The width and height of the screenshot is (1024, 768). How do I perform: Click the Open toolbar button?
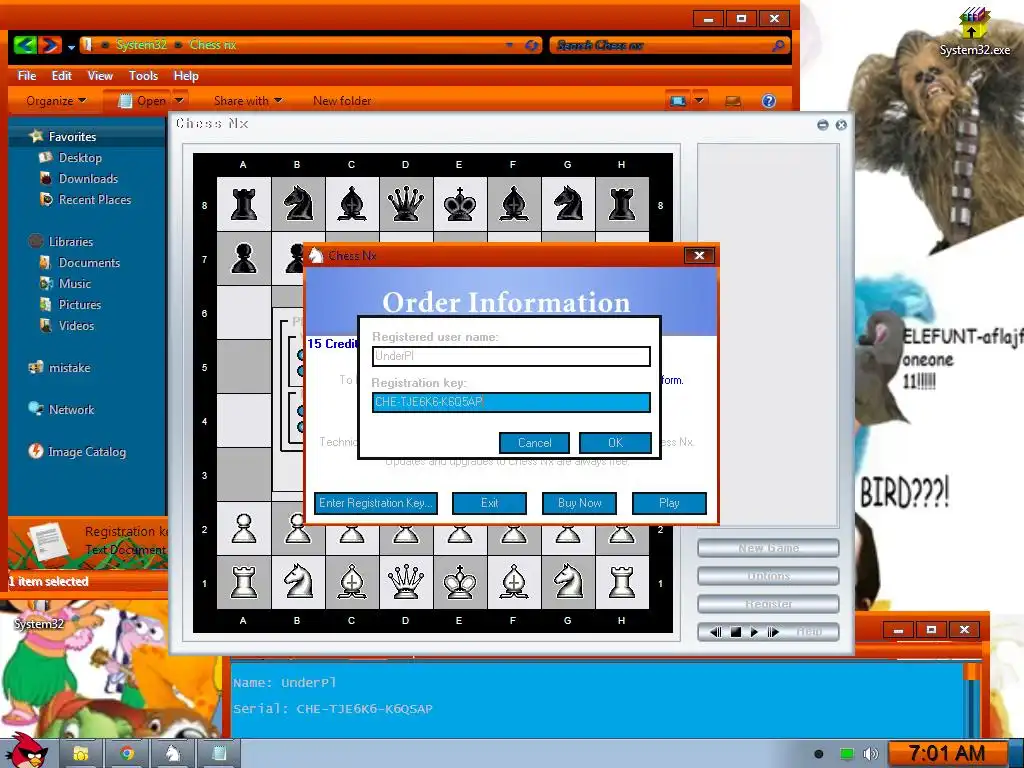[142, 101]
